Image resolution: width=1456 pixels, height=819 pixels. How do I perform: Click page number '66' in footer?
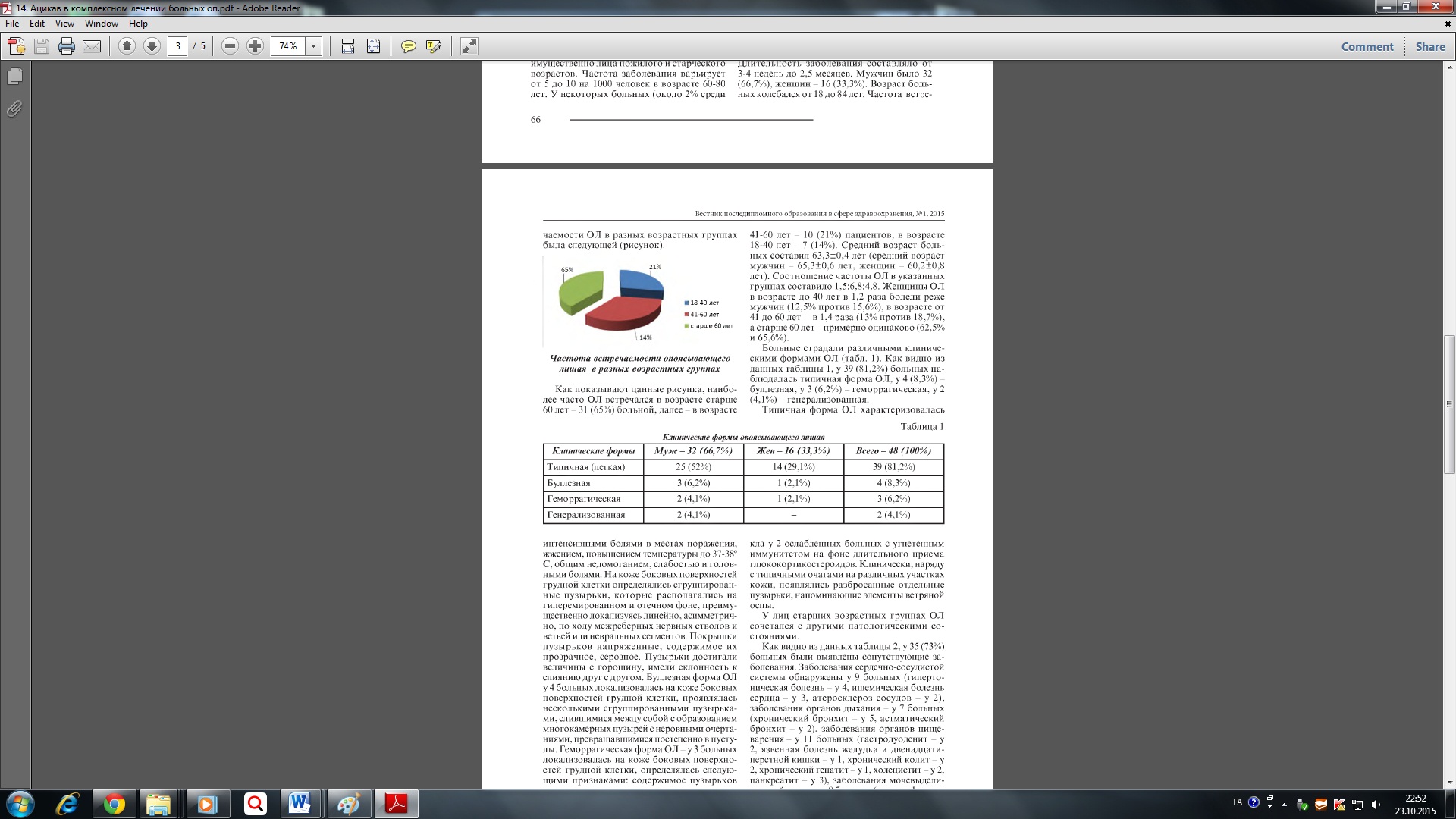tap(535, 120)
